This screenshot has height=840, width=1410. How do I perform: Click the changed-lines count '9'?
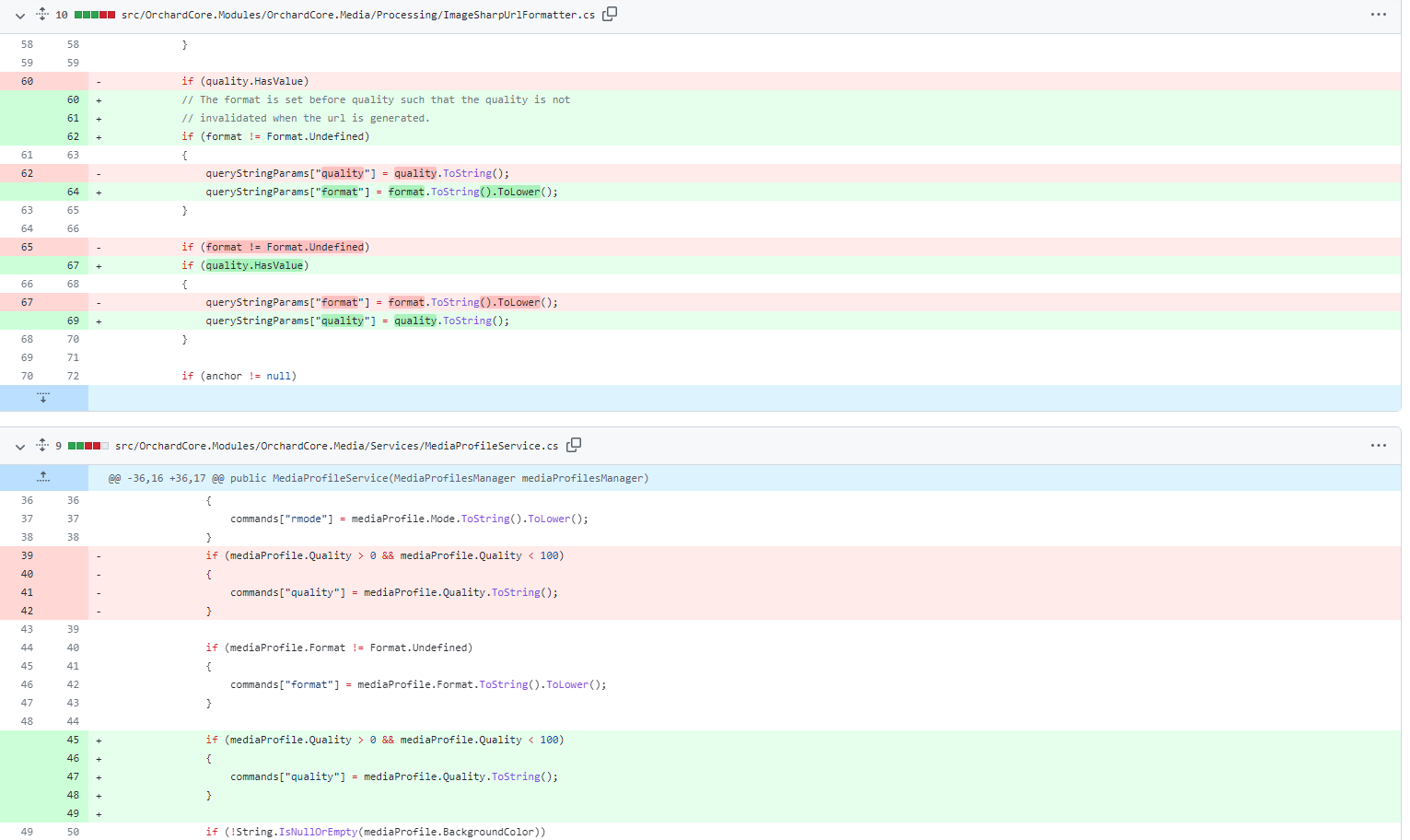58,446
